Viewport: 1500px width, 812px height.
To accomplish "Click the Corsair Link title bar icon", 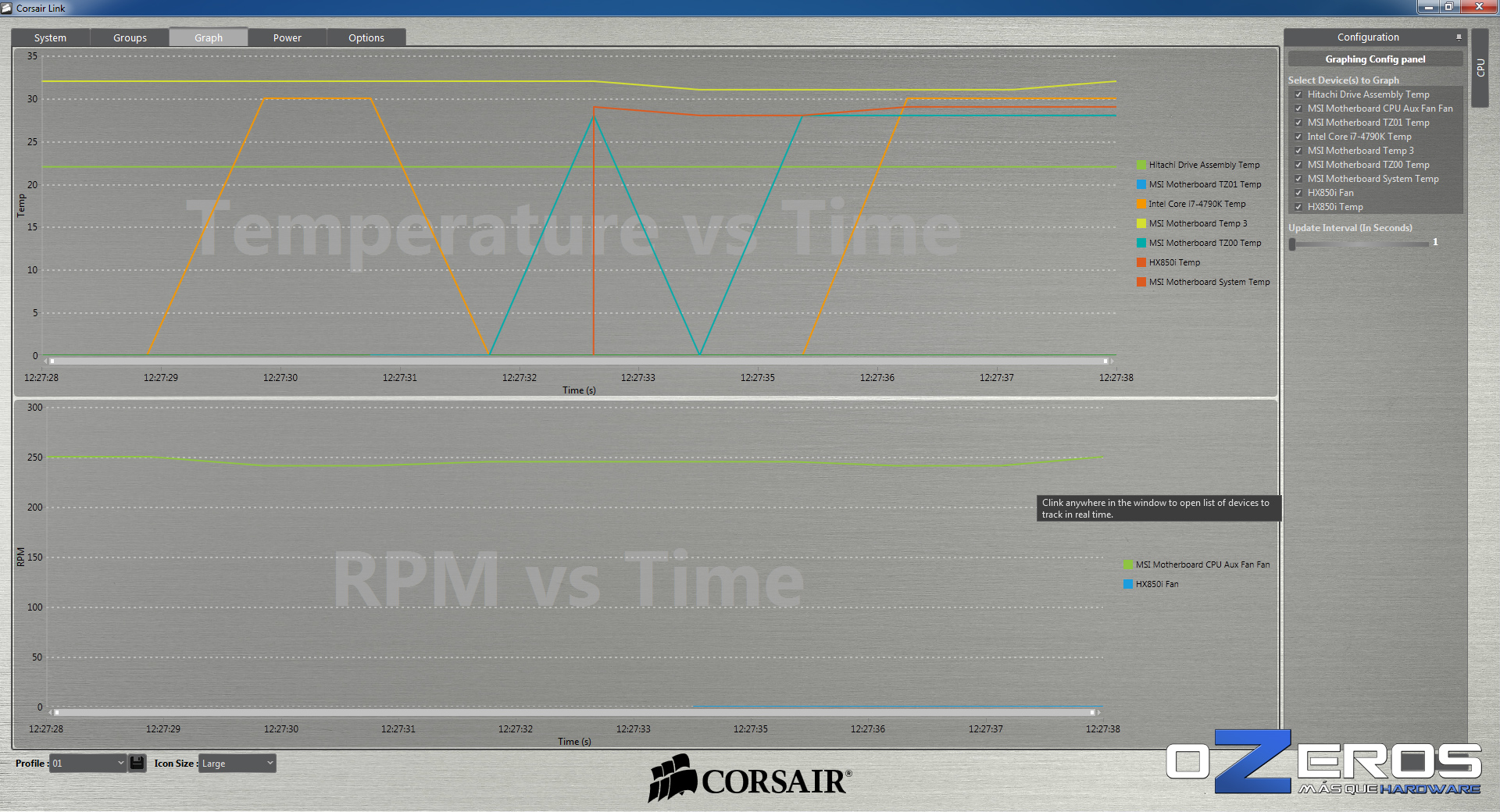I will coord(7,8).
